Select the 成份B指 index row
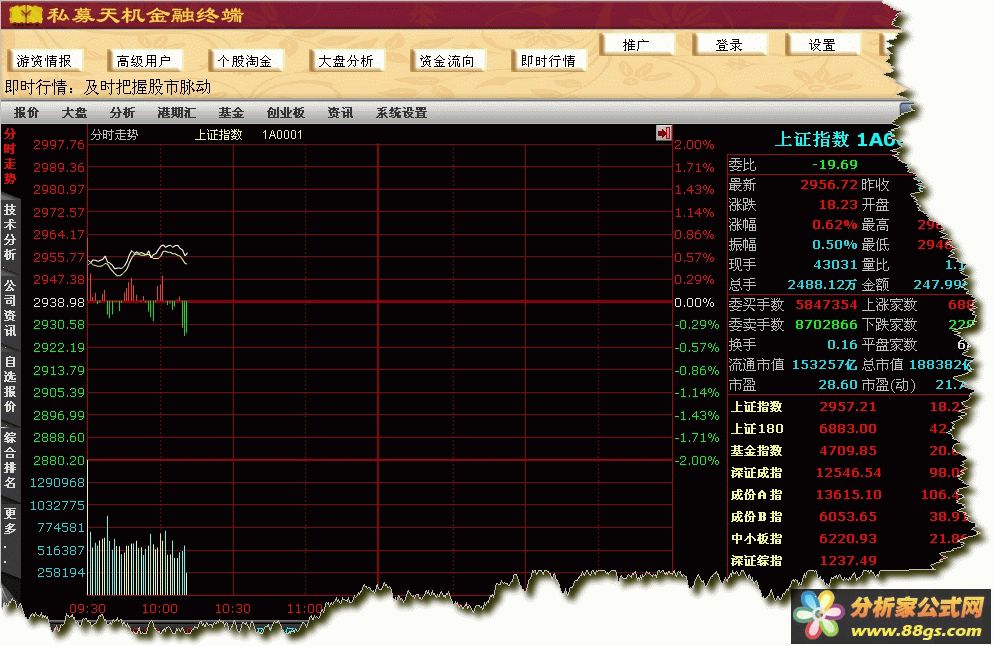 click(x=849, y=517)
